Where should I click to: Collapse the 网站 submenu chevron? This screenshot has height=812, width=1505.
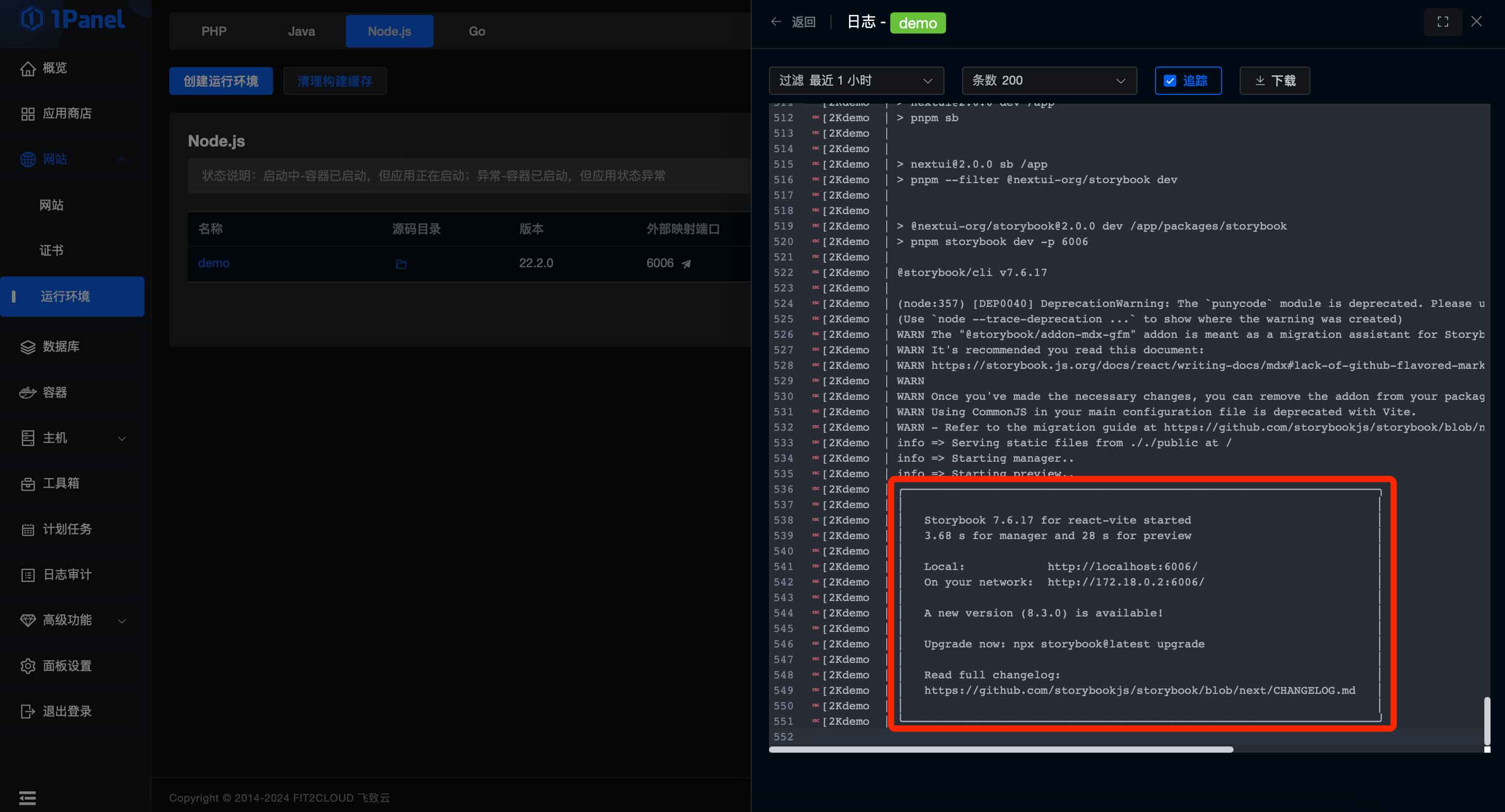[122, 159]
